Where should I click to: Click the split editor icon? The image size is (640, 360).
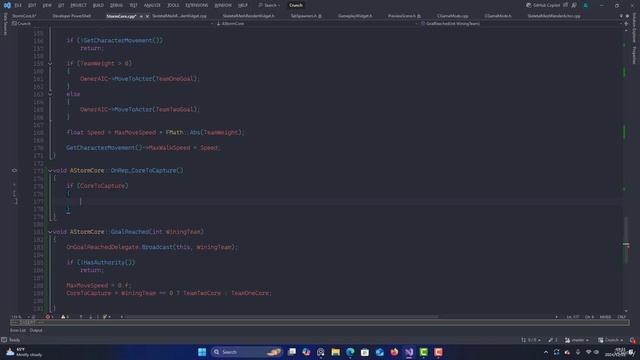point(626,24)
